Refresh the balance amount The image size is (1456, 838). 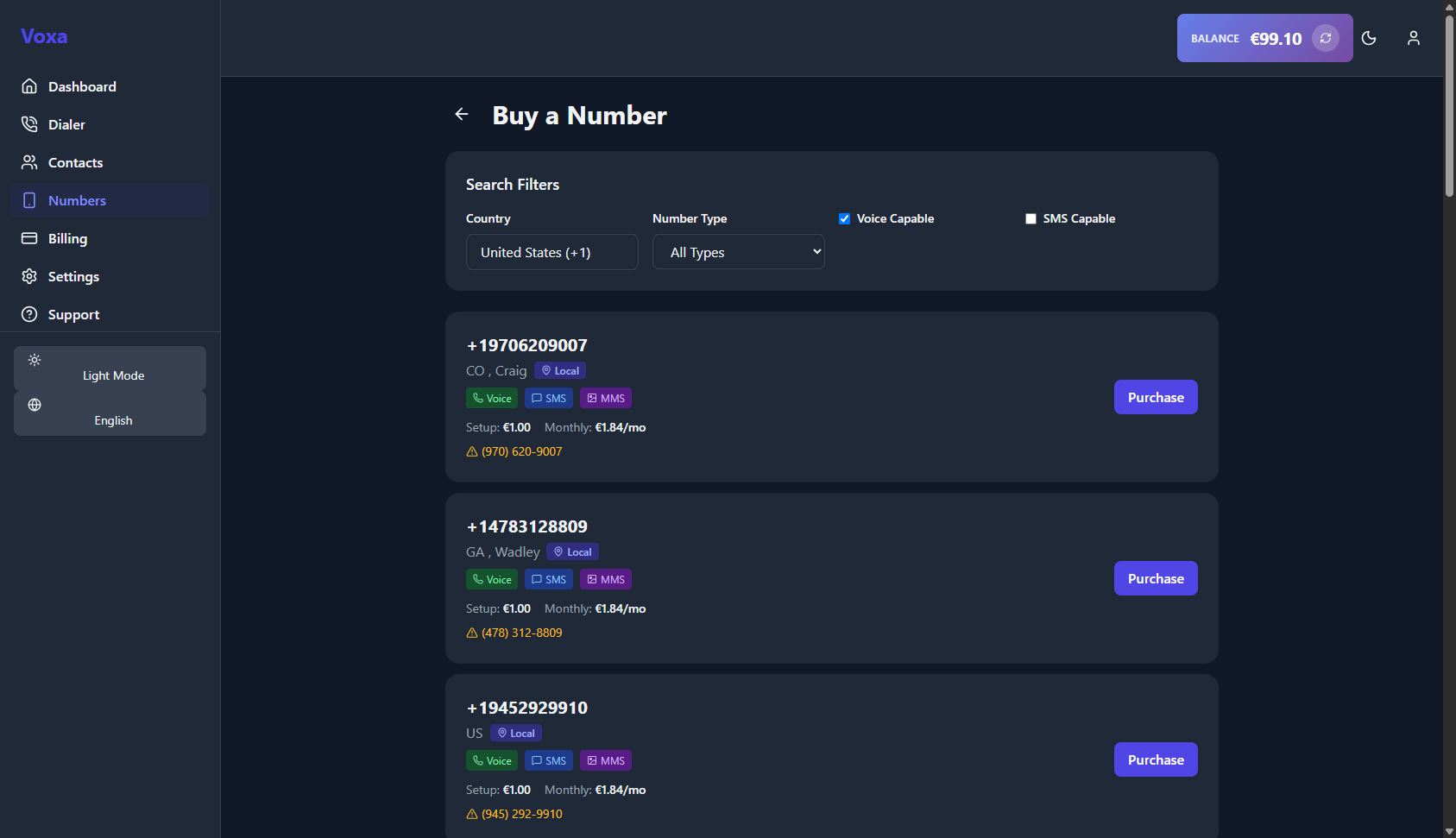1326,38
